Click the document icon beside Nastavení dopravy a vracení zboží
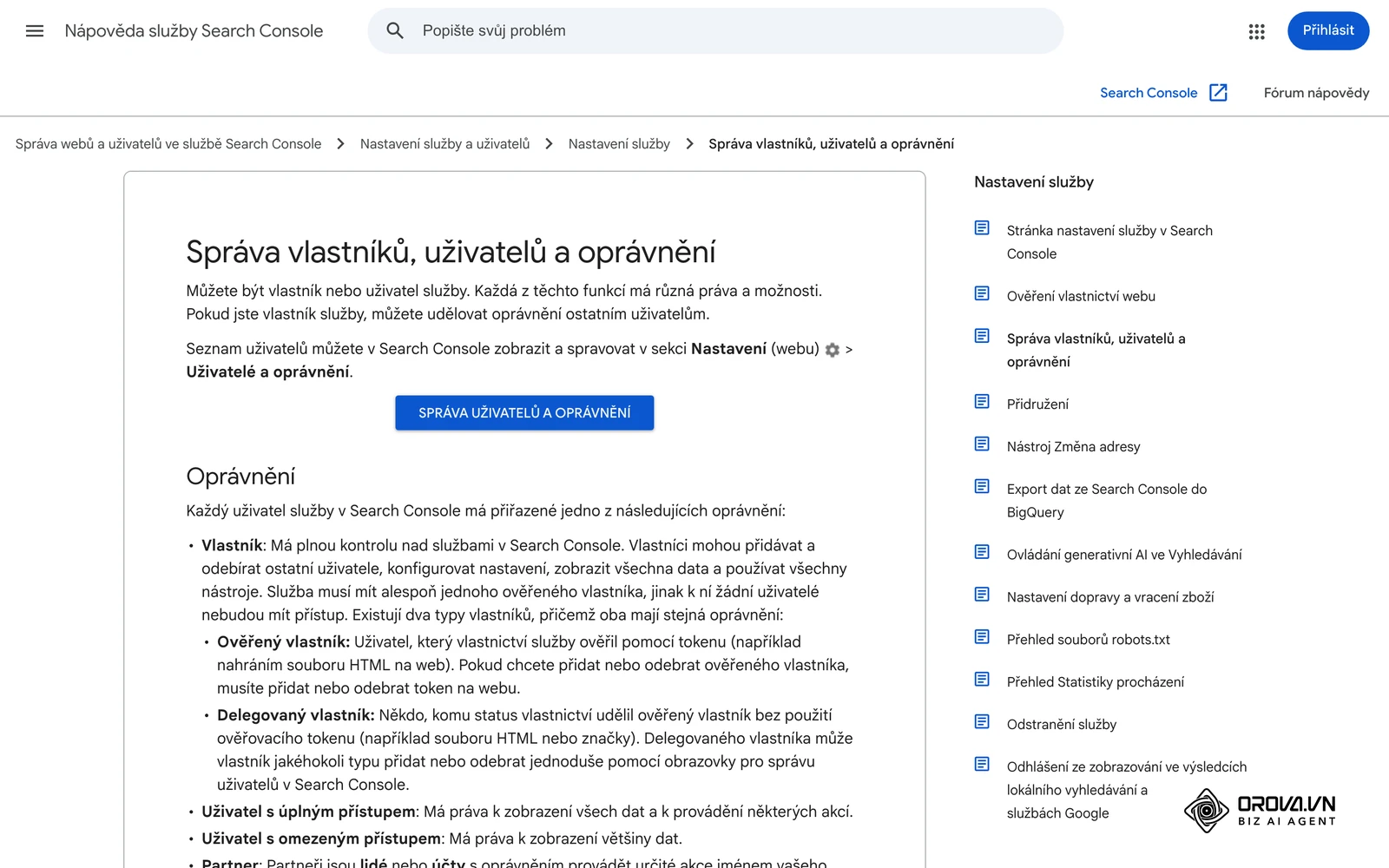 [982, 594]
